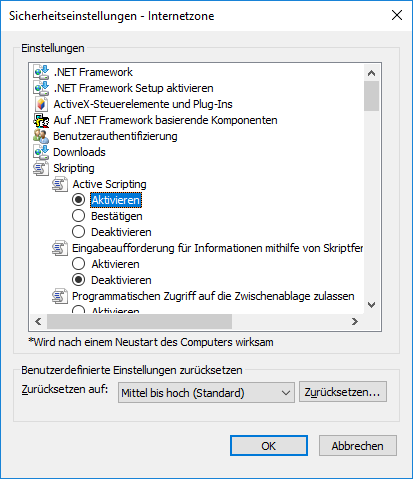The height and width of the screenshot is (479, 413).
Task: Enable Aktivieren for Eingabeaufforderung für Informationen
Action: tap(78, 264)
